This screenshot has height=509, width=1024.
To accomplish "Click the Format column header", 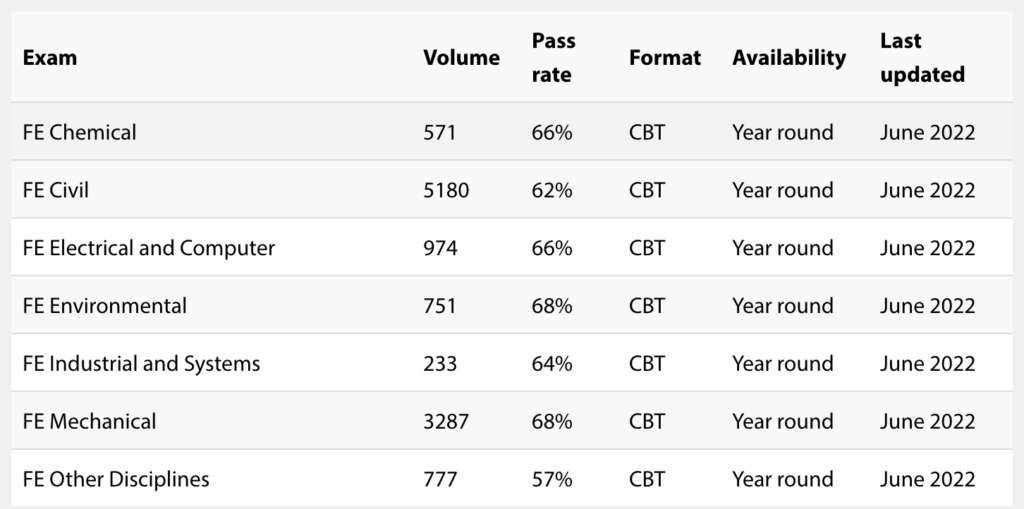I will click(x=665, y=58).
